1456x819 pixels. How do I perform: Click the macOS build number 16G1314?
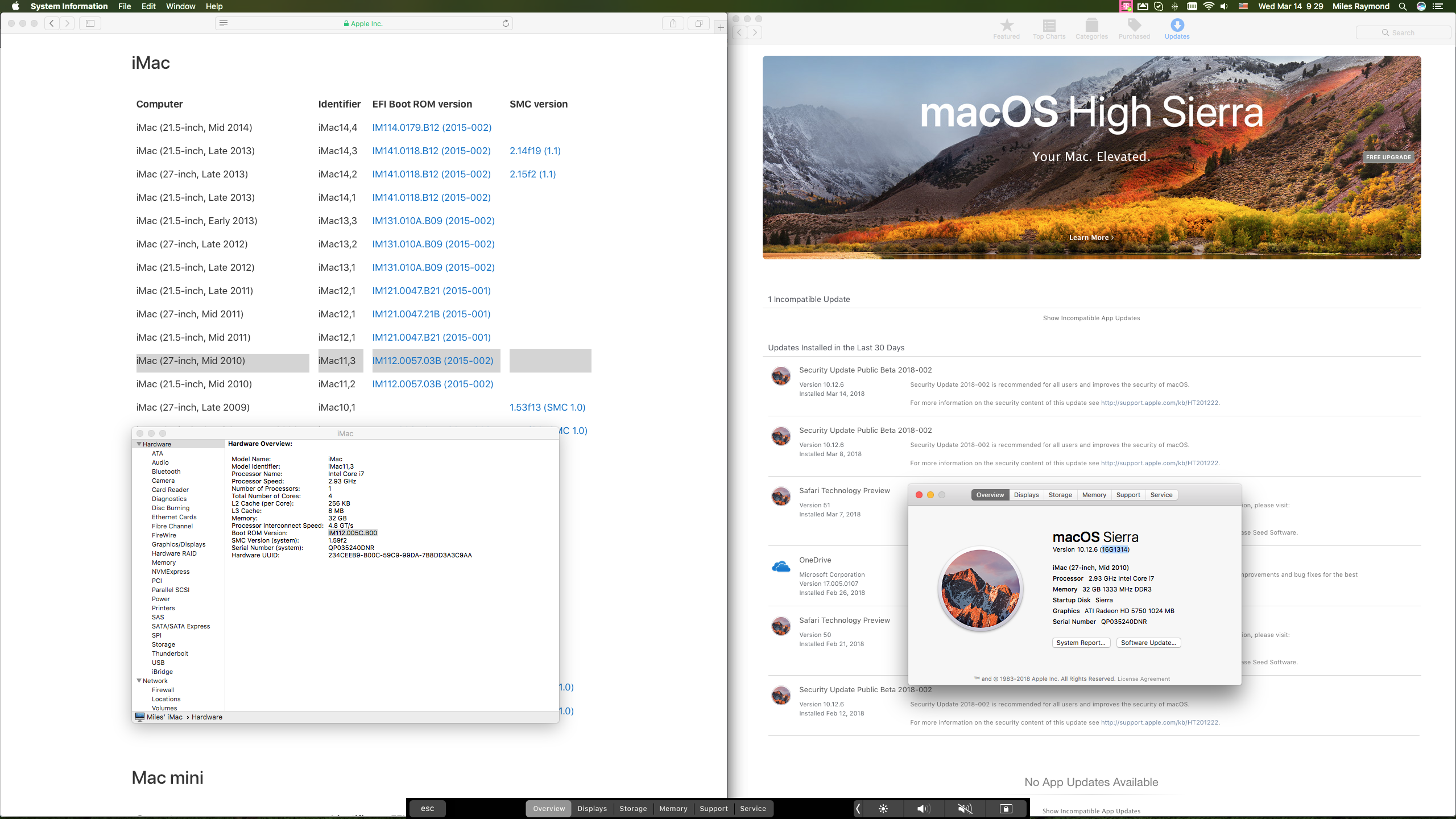[x=1114, y=549]
